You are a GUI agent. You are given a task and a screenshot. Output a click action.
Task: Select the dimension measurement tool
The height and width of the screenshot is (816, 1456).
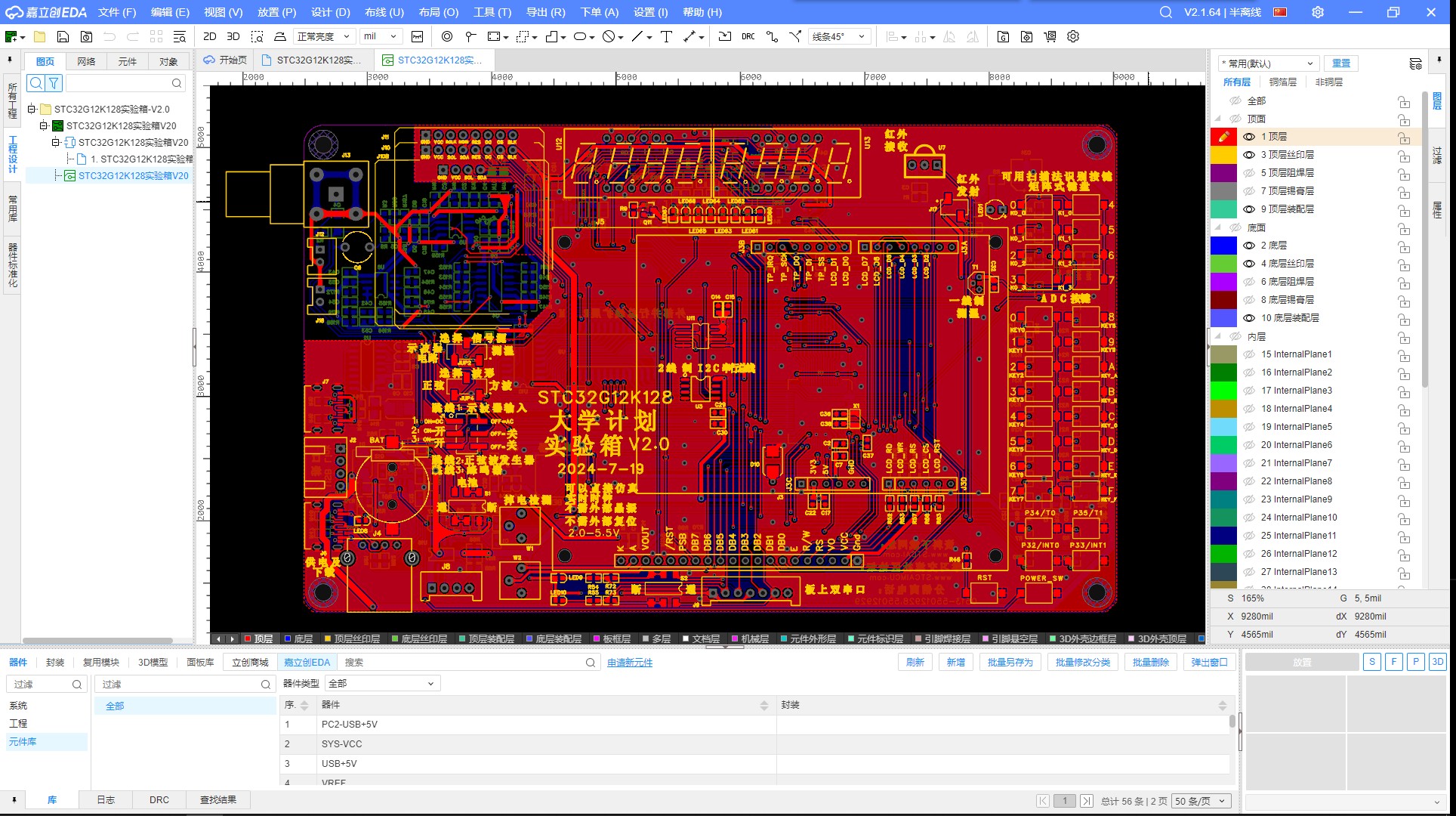click(x=689, y=36)
